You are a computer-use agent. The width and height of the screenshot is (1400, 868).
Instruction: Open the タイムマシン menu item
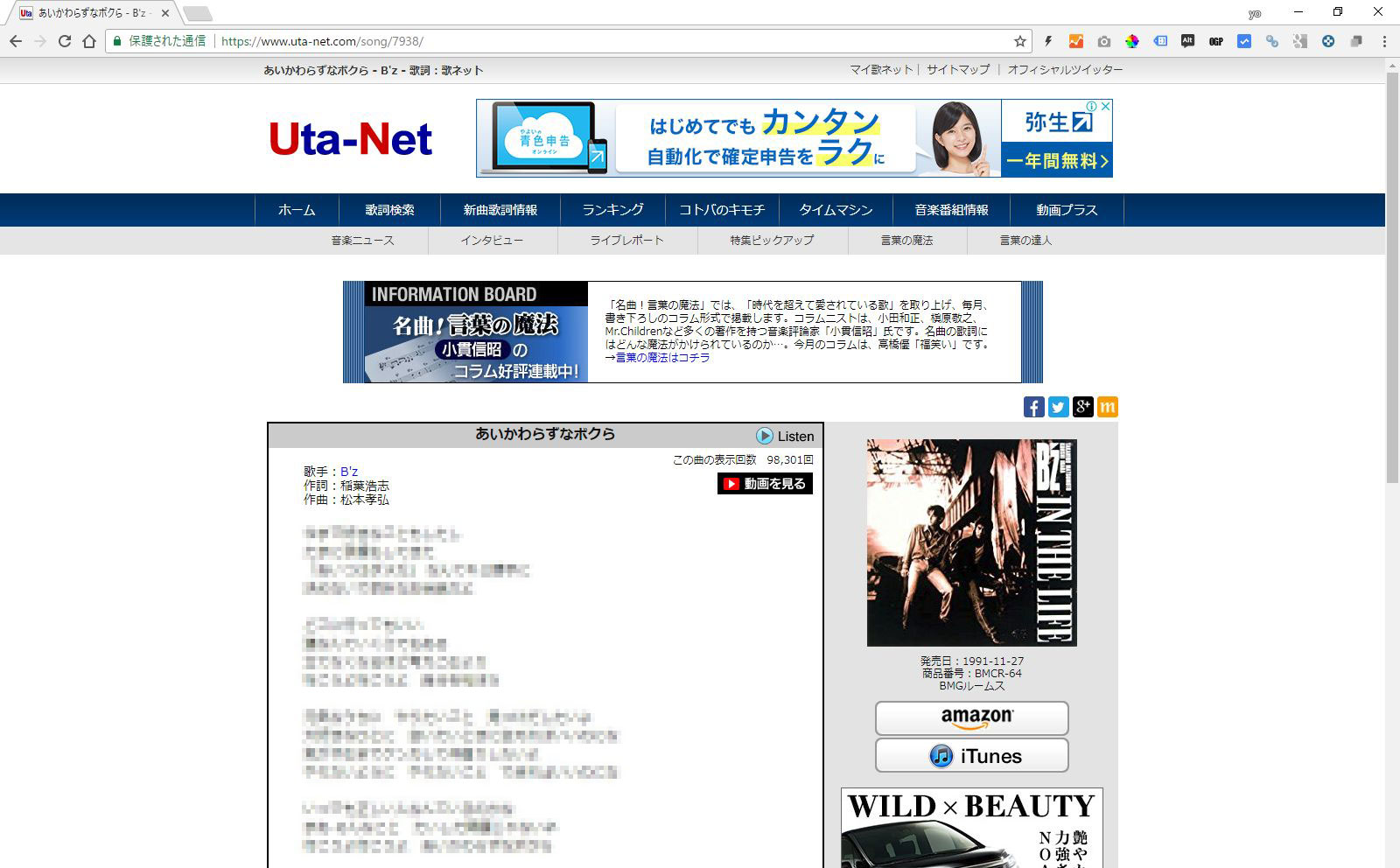(836, 210)
